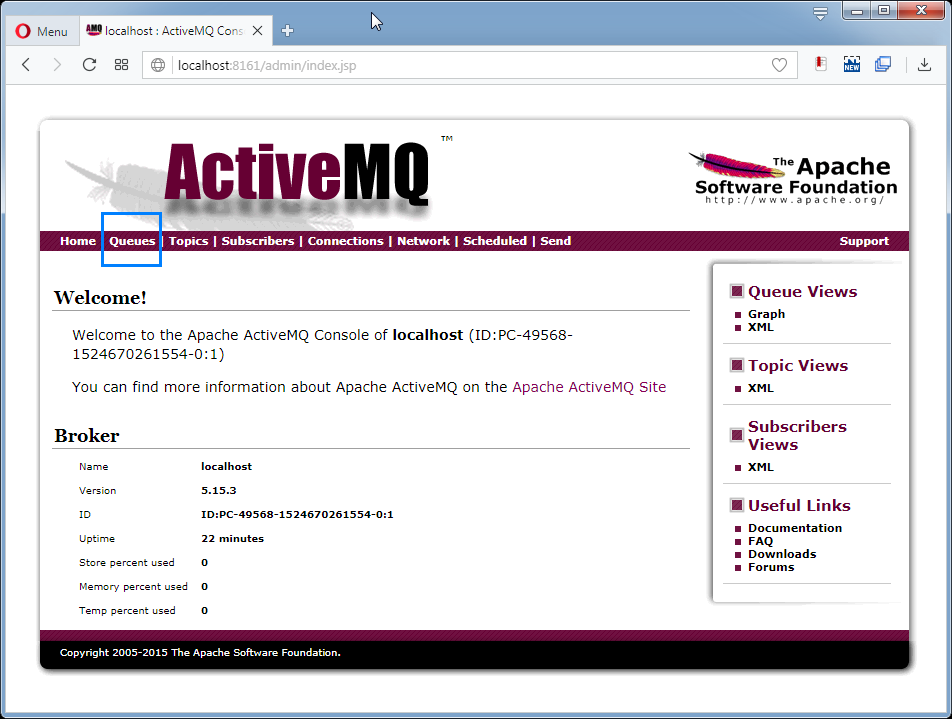Open the snapshot windows extension icon
The width and height of the screenshot is (952, 719).
[x=883, y=64]
